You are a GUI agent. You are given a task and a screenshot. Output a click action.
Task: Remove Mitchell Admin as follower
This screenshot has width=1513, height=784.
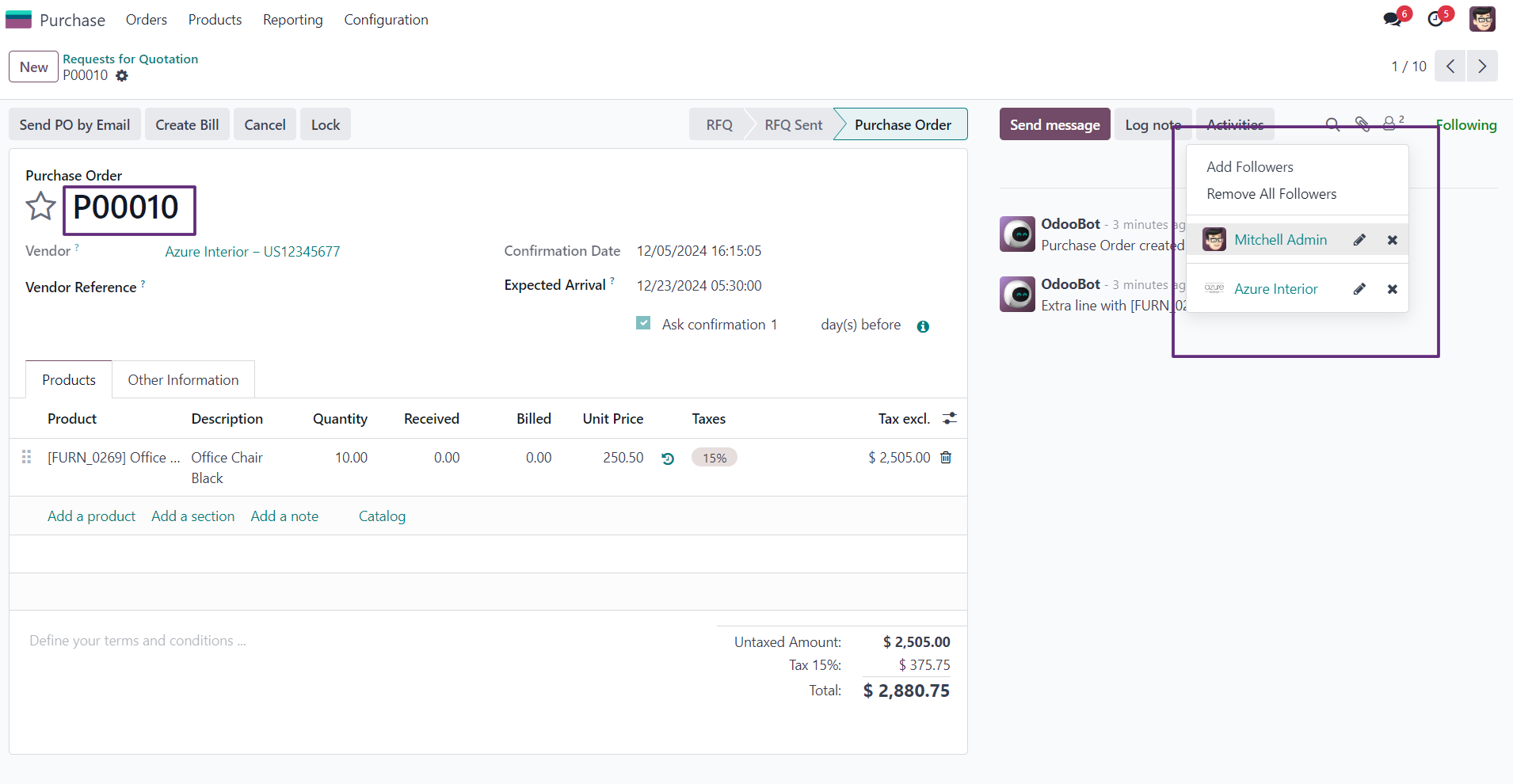(x=1392, y=240)
